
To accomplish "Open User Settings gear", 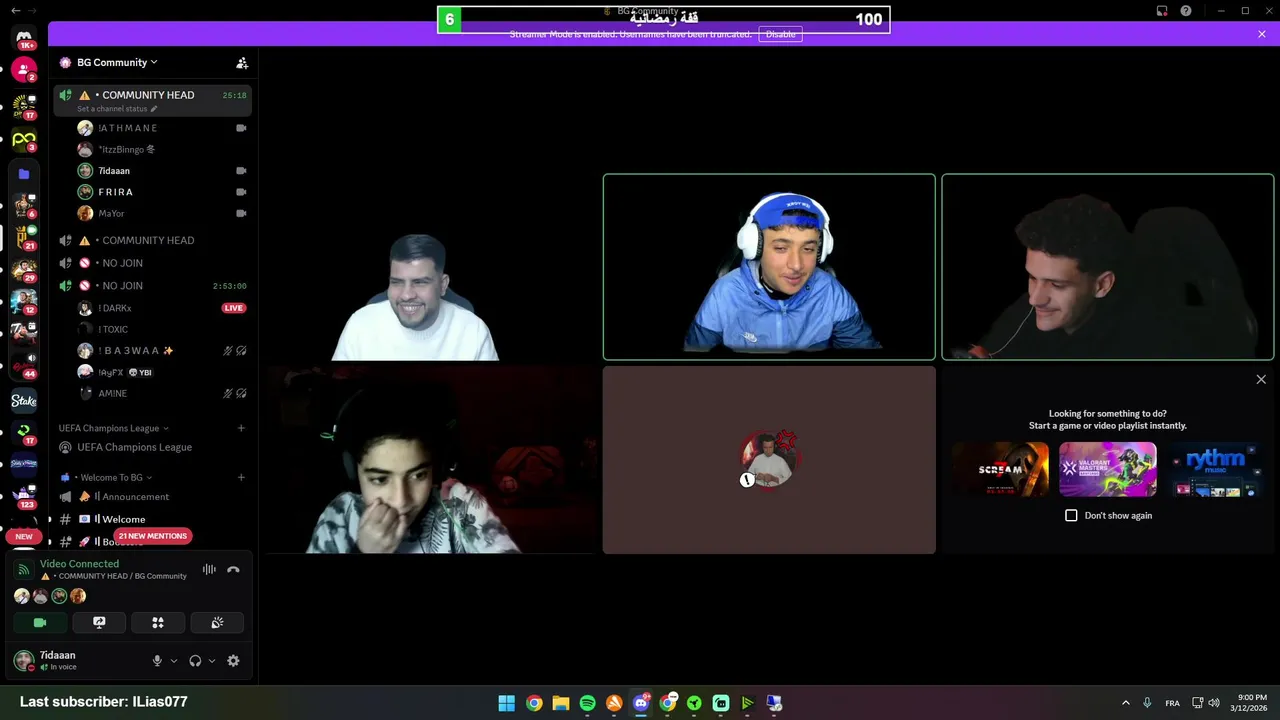I will (x=233, y=661).
